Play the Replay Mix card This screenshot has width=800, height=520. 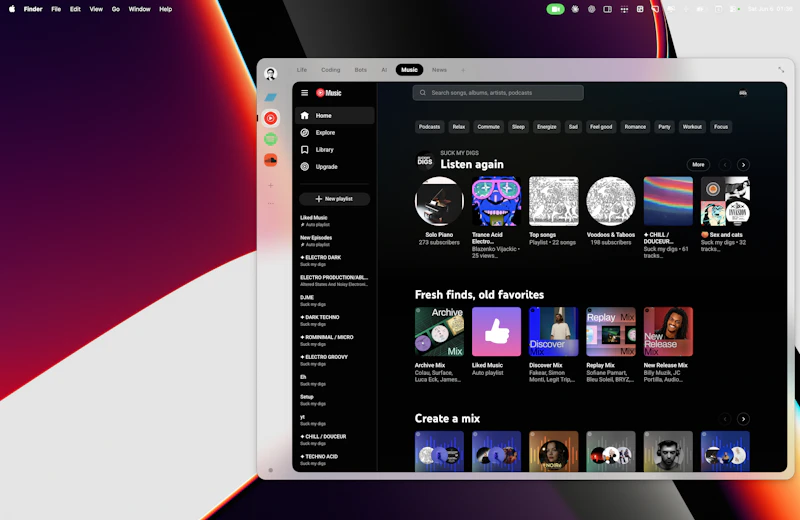[x=611, y=331]
